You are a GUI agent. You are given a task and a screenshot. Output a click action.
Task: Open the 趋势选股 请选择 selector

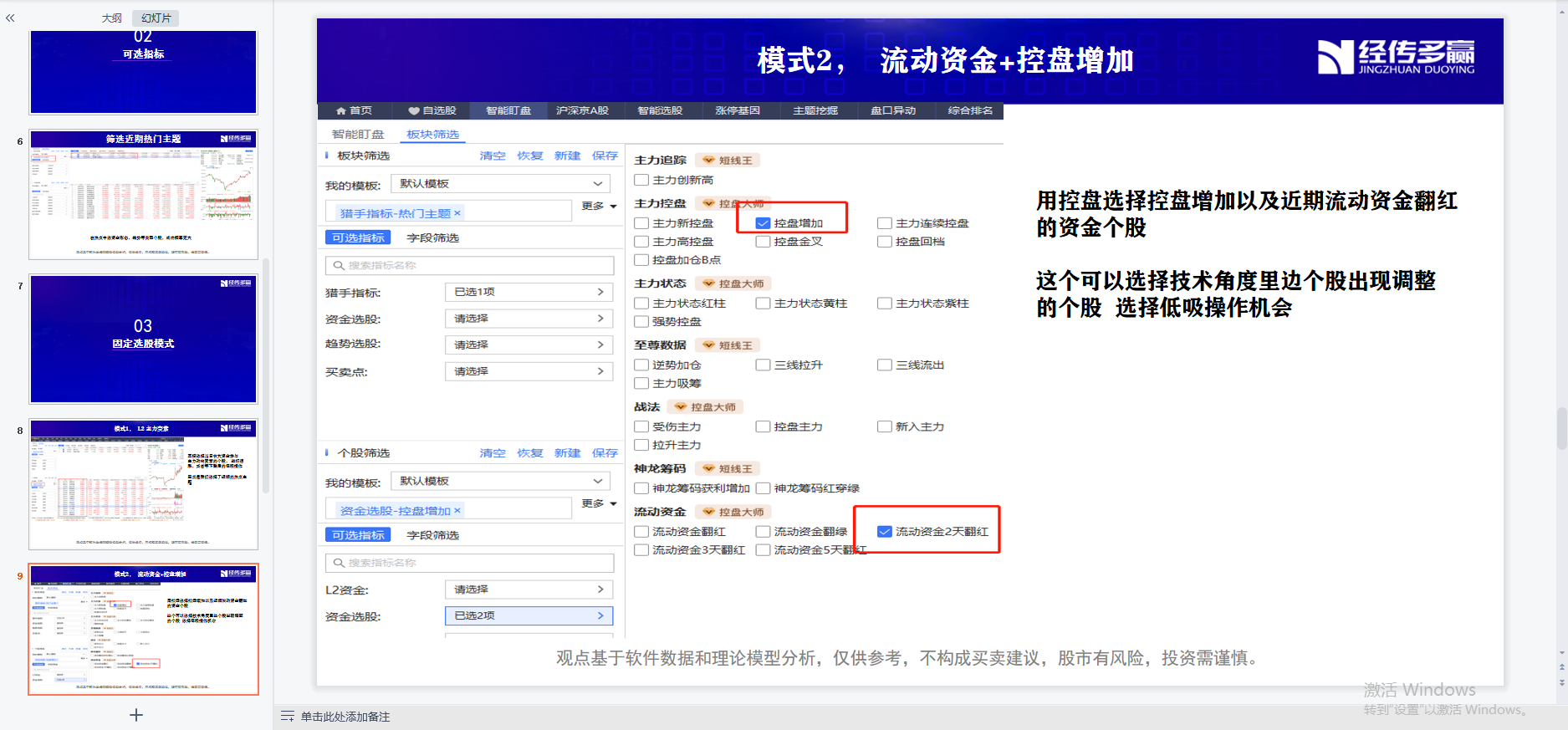[x=529, y=345]
